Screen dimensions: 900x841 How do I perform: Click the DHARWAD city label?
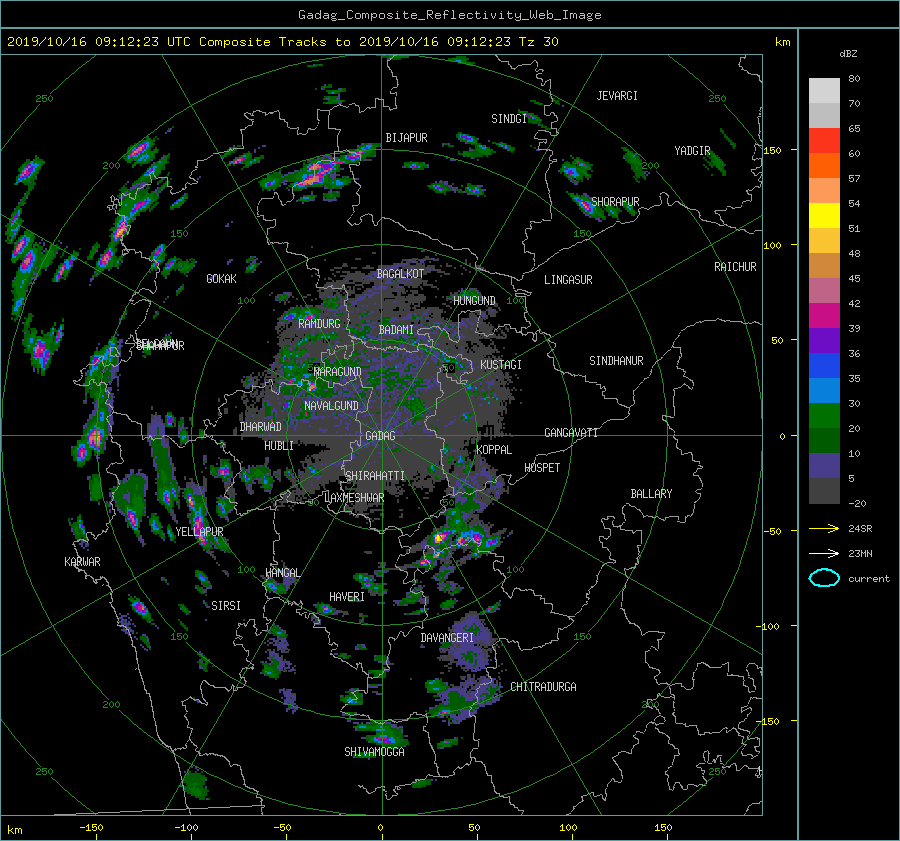pos(260,427)
